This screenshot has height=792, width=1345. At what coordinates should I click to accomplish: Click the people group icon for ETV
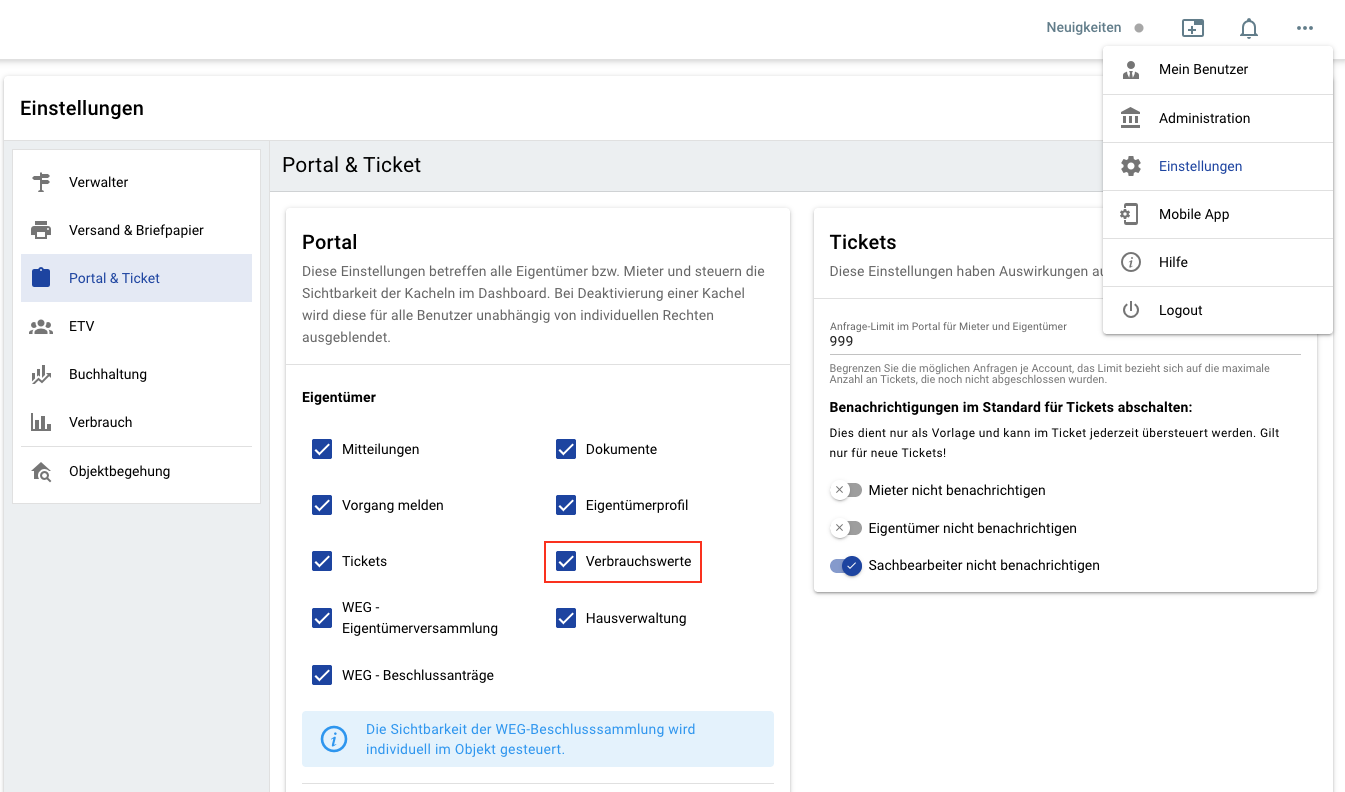[41, 326]
